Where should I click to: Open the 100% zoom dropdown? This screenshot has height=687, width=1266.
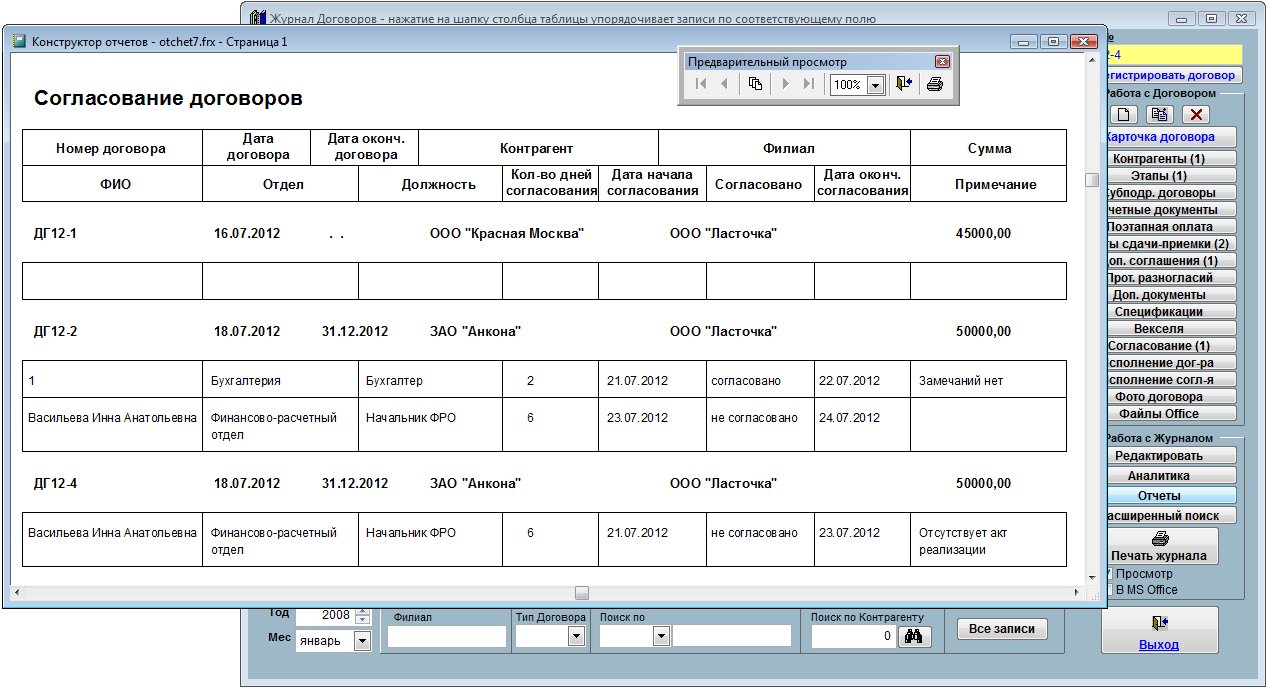pyautogui.click(x=875, y=86)
